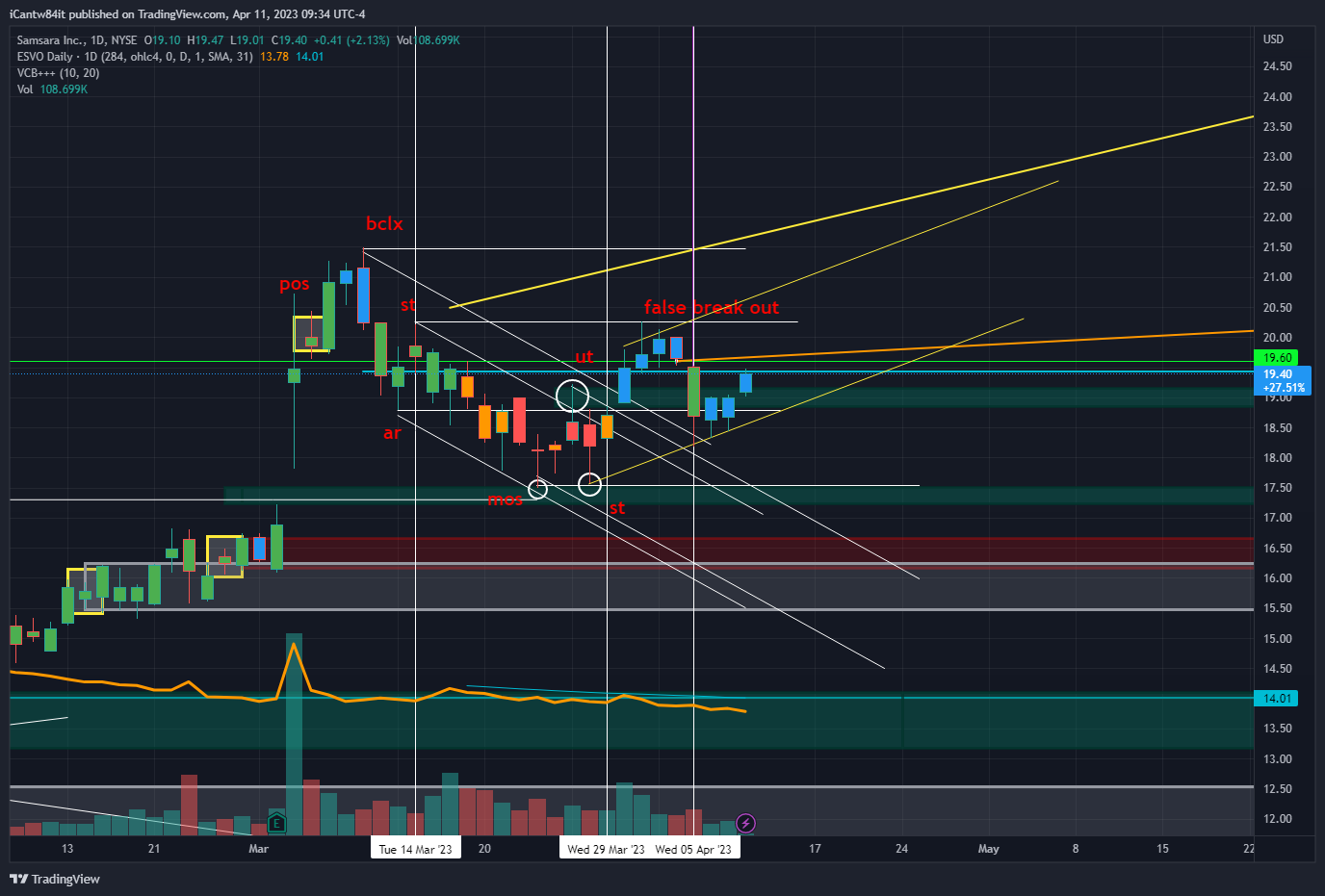Click 17.50 on the price axis
Image resolution: width=1325 pixels, height=896 pixels.
pyautogui.click(x=1277, y=488)
